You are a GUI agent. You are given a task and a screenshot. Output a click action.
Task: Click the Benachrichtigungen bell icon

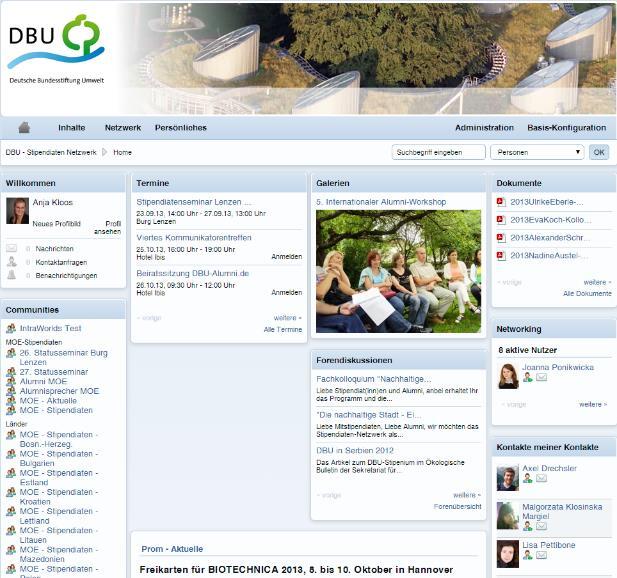[x=12, y=275]
